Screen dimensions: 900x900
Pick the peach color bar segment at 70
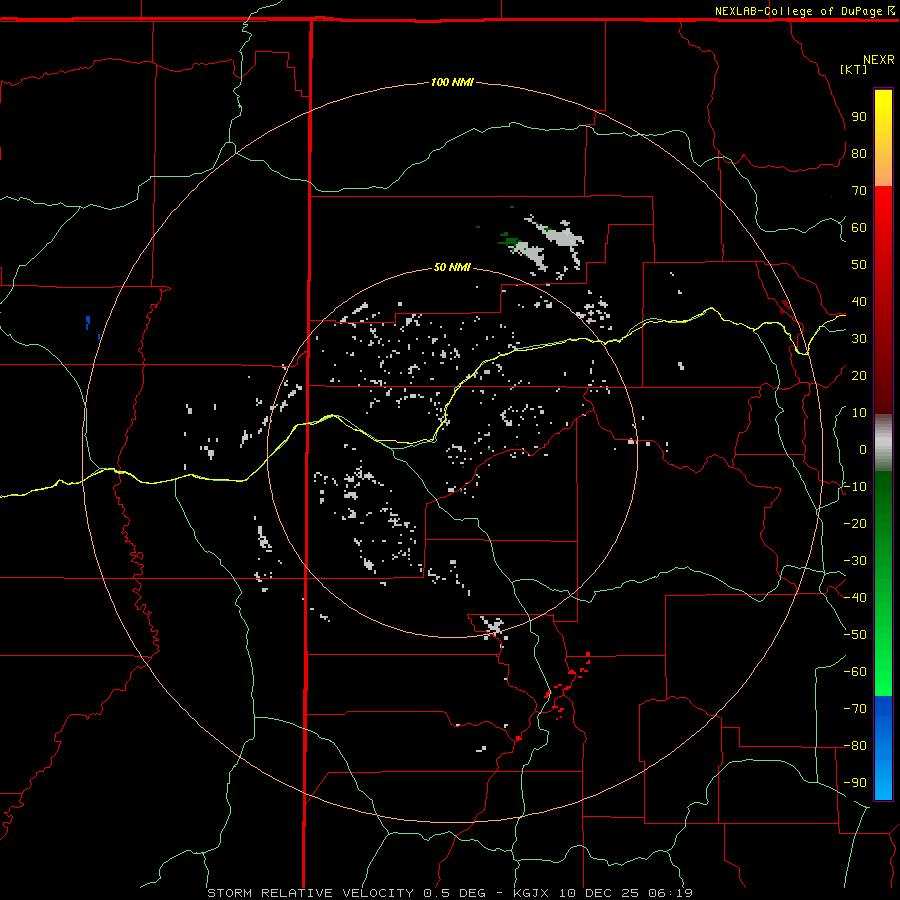[883, 178]
